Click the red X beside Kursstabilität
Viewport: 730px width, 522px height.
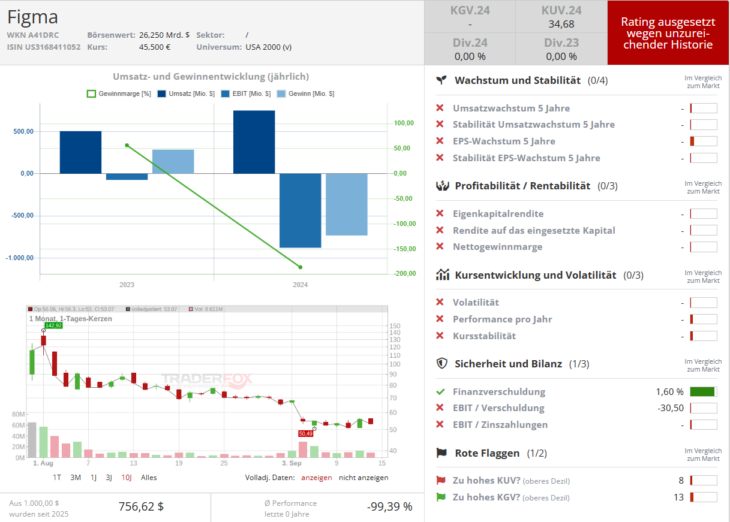tap(439, 336)
